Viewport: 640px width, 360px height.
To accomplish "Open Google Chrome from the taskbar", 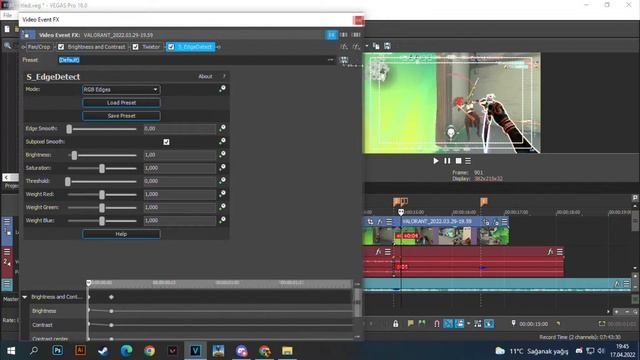I will coord(149,351).
